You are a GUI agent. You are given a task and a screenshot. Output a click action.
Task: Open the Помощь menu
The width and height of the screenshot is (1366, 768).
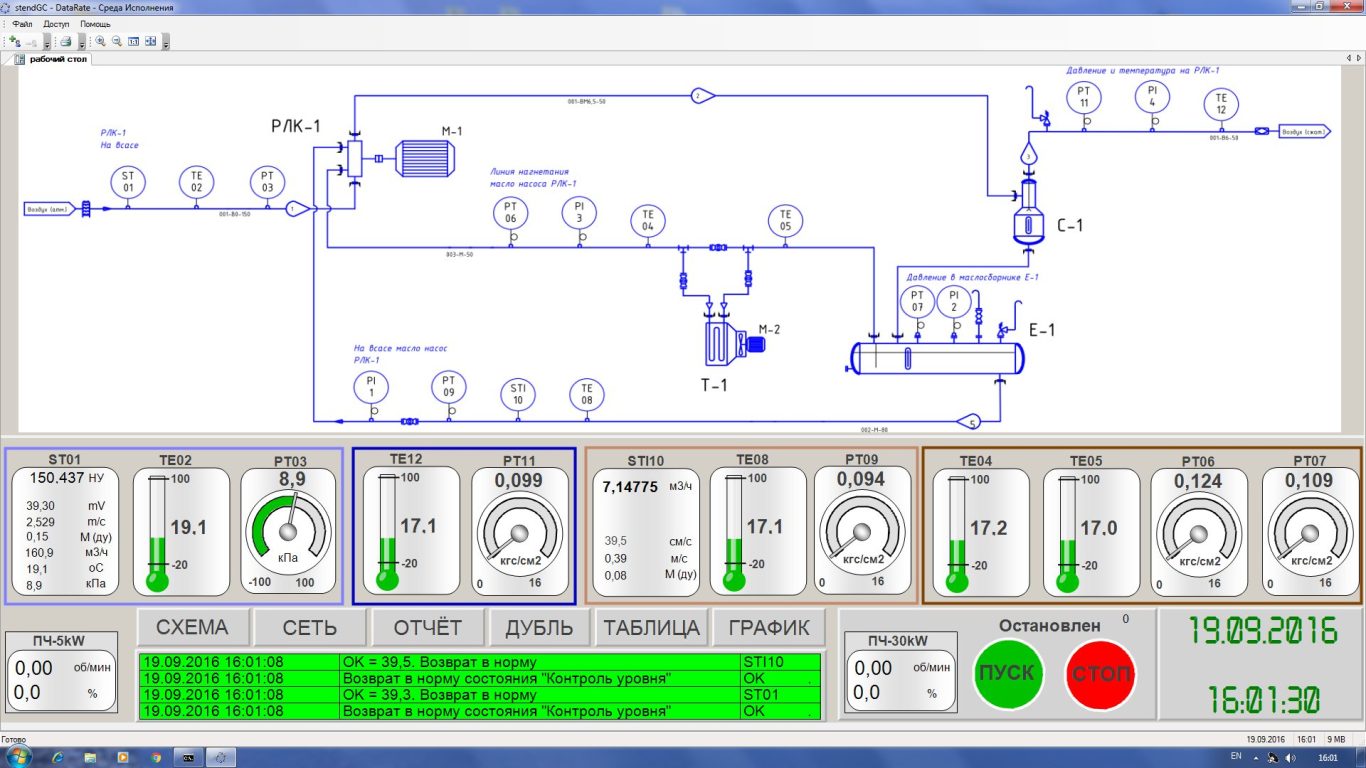95,23
